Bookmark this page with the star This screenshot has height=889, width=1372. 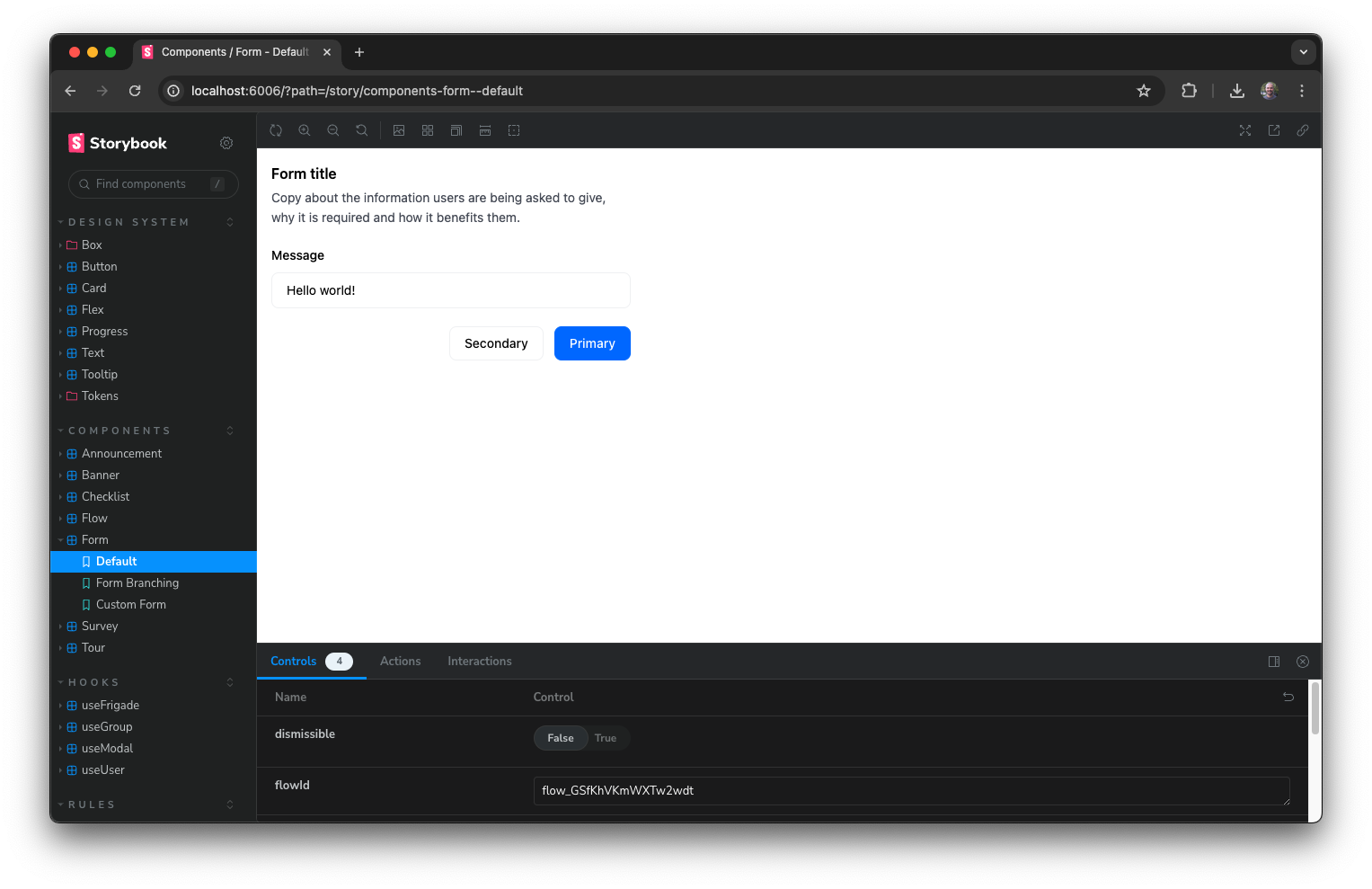[x=1144, y=91]
